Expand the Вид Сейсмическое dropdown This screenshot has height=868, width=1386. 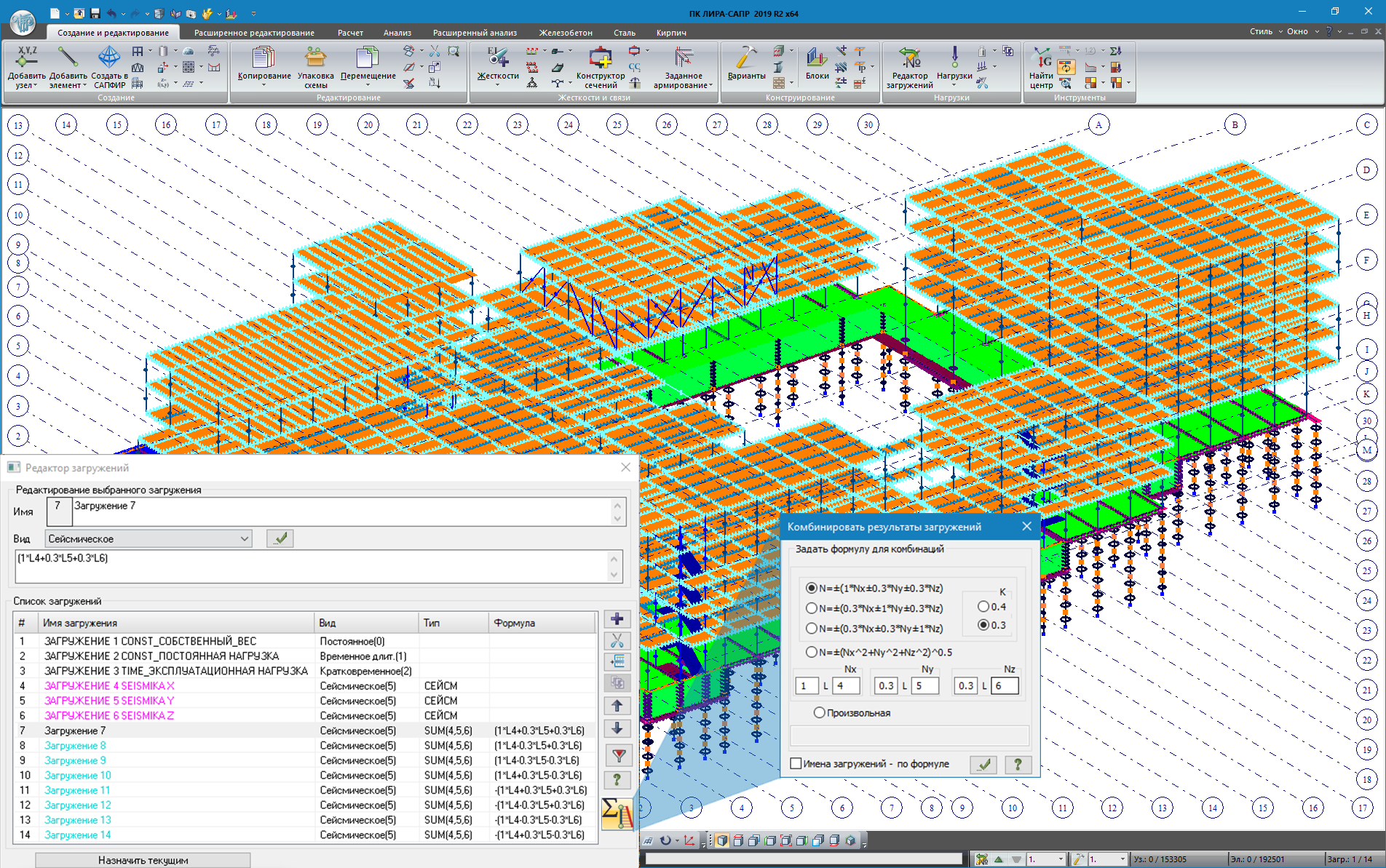[244, 539]
